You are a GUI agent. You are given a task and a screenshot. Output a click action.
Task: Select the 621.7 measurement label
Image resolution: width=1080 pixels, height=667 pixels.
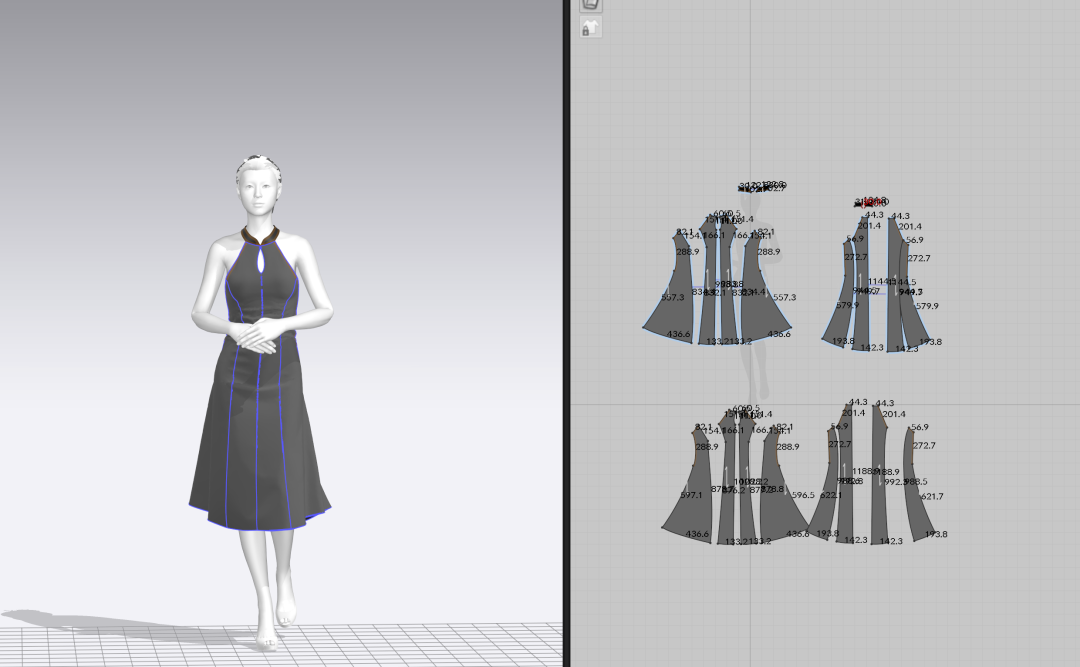[x=932, y=496]
